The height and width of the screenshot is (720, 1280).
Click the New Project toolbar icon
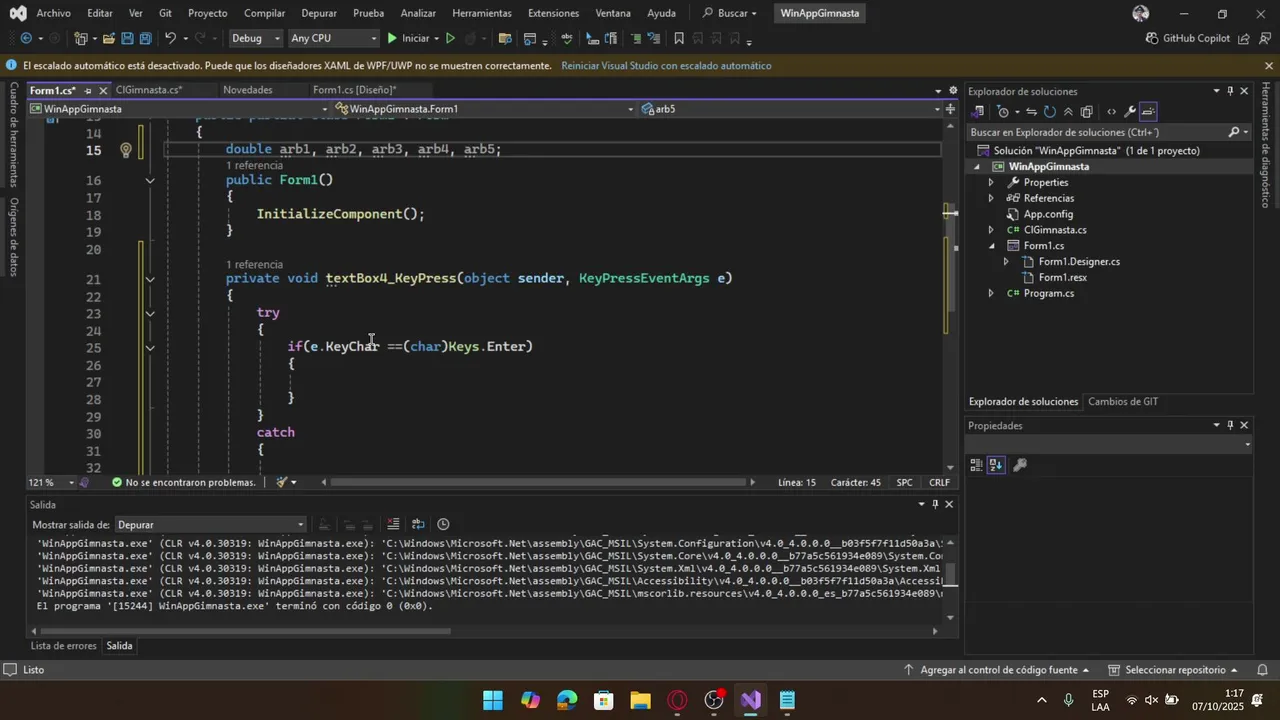tap(83, 38)
